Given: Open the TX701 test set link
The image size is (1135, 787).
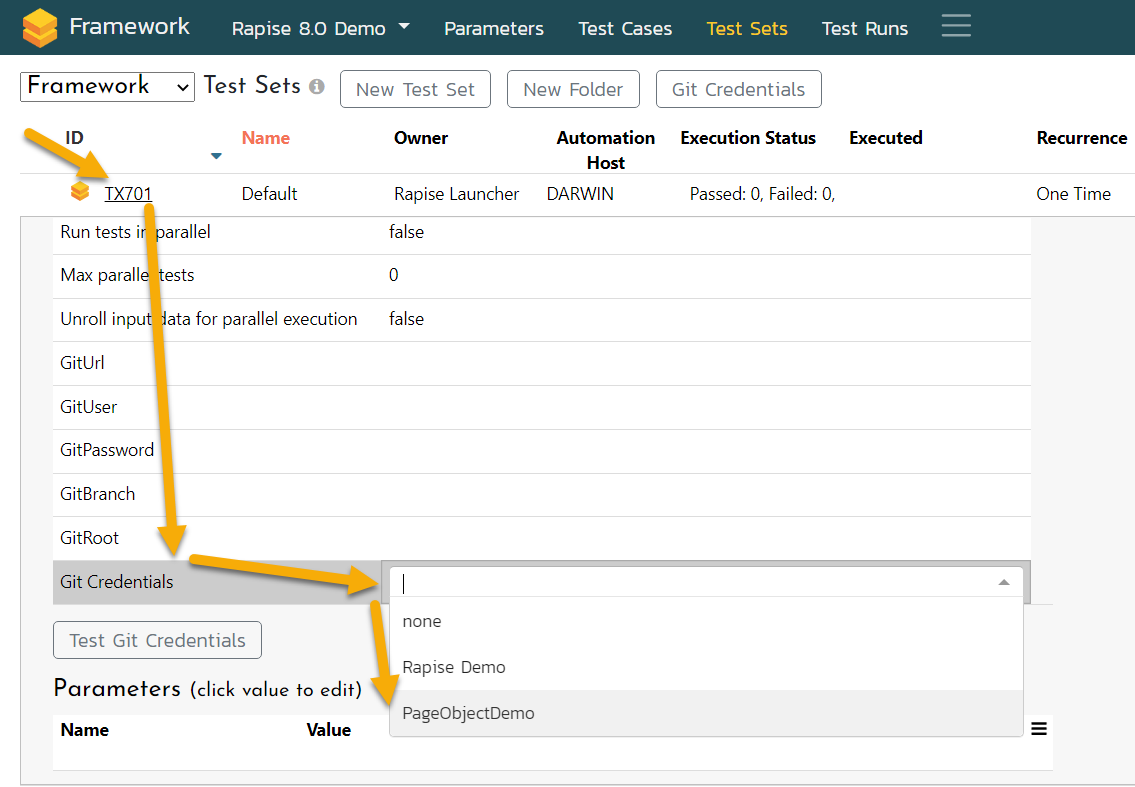Looking at the screenshot, I should pyautogui.click(x=128, y=194).
